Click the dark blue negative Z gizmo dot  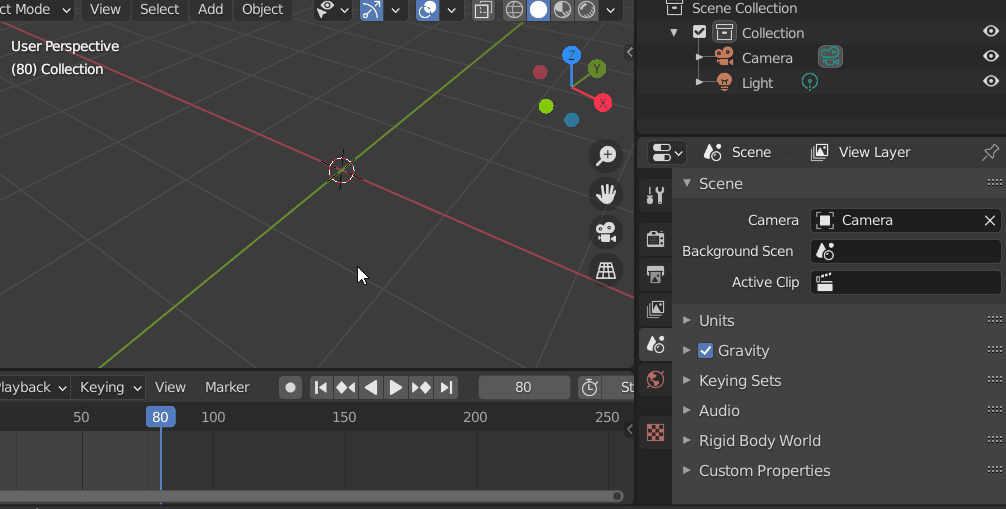[x=572, y=120]
